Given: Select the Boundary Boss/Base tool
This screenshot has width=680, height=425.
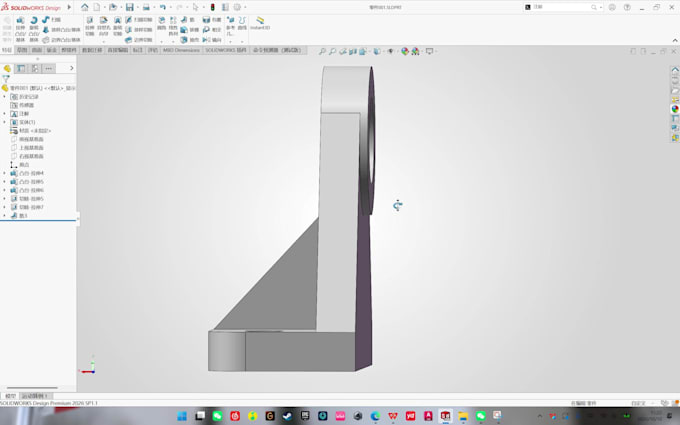Looking at the screenshot, I should [61, 40].
